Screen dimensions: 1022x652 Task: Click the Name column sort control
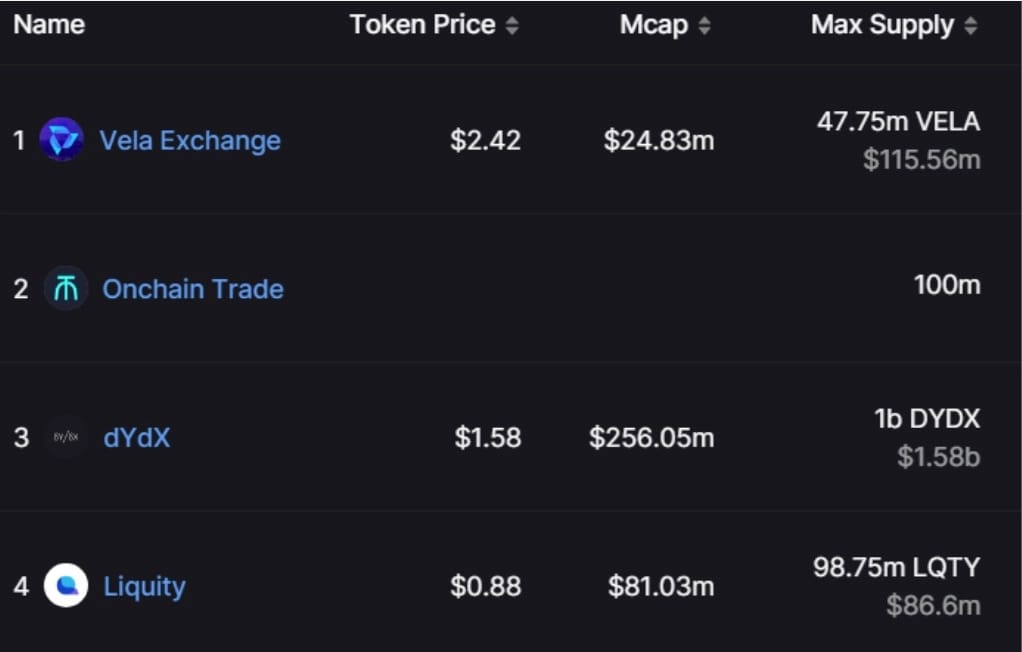[48, 24]
